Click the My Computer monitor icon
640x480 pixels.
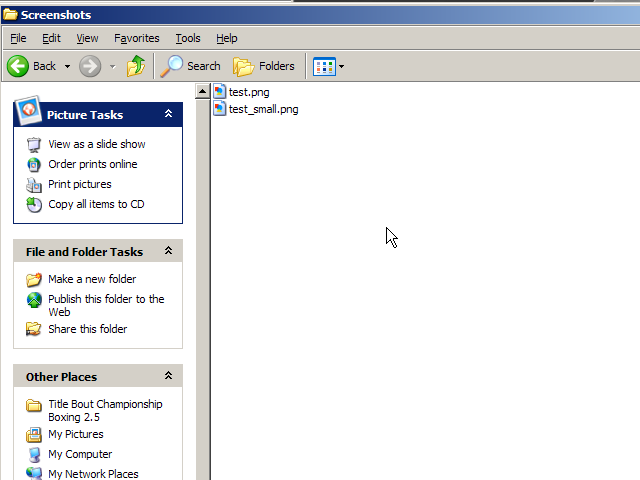pos(34,455)
